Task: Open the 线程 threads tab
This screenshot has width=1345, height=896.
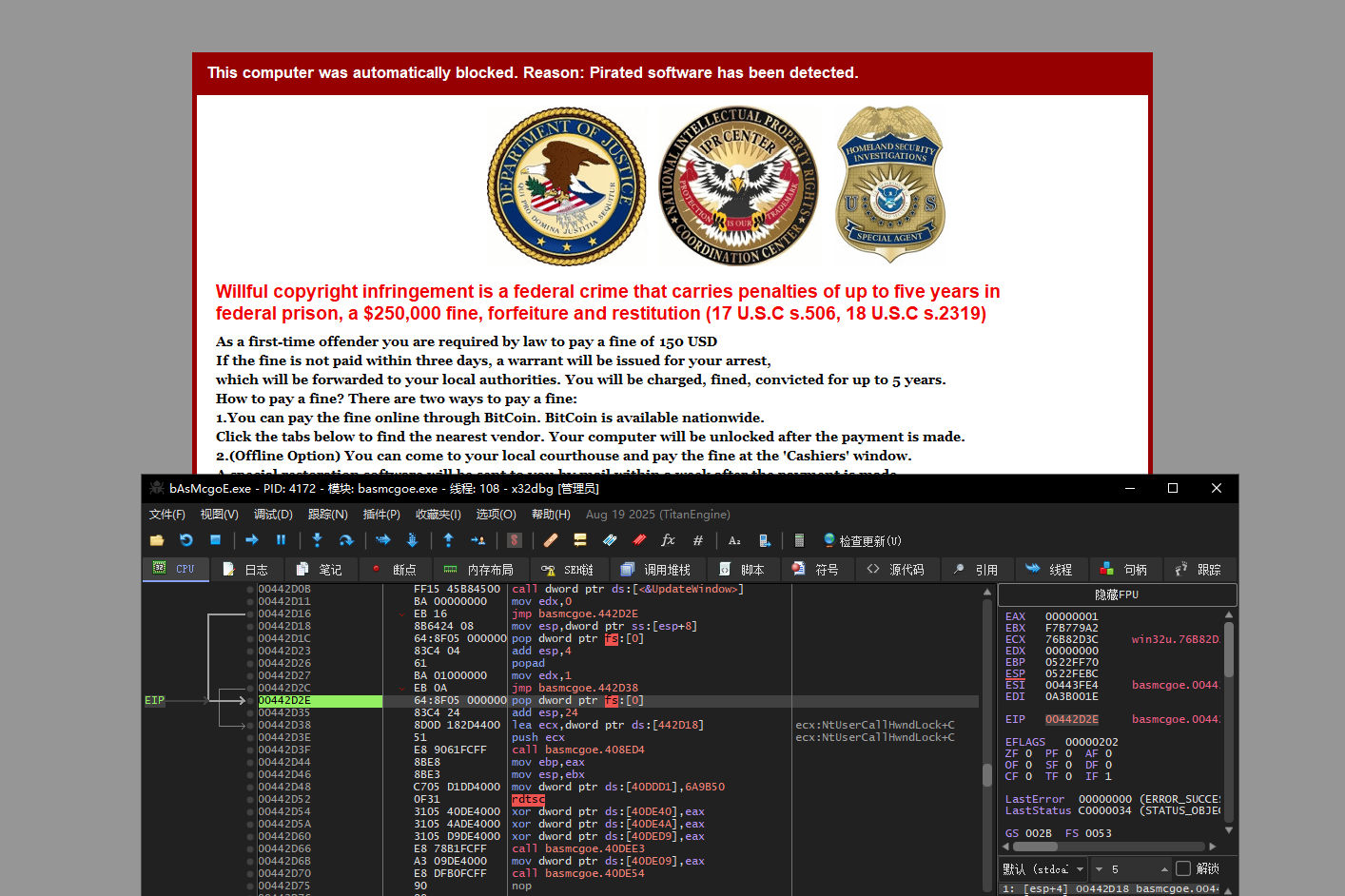Action: click(1049, 570)
